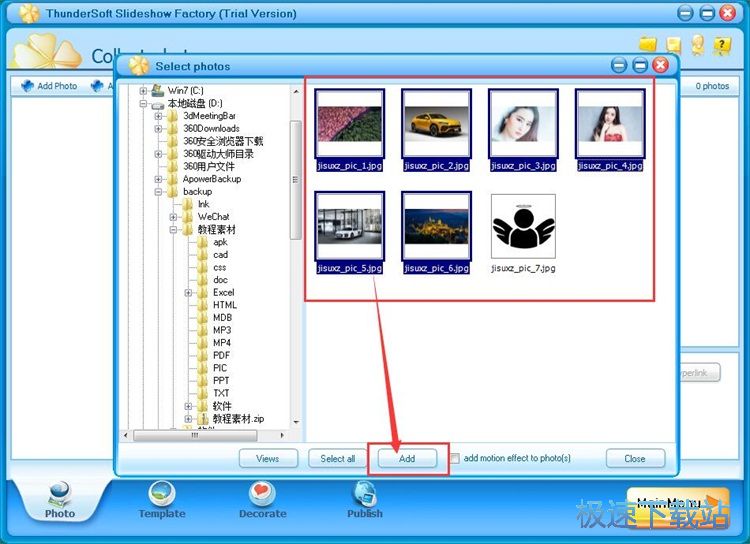Select the yellow car thumbnail jisuxz_pic_2.jpg
This screenshot has width=750, height=544.
436,130
